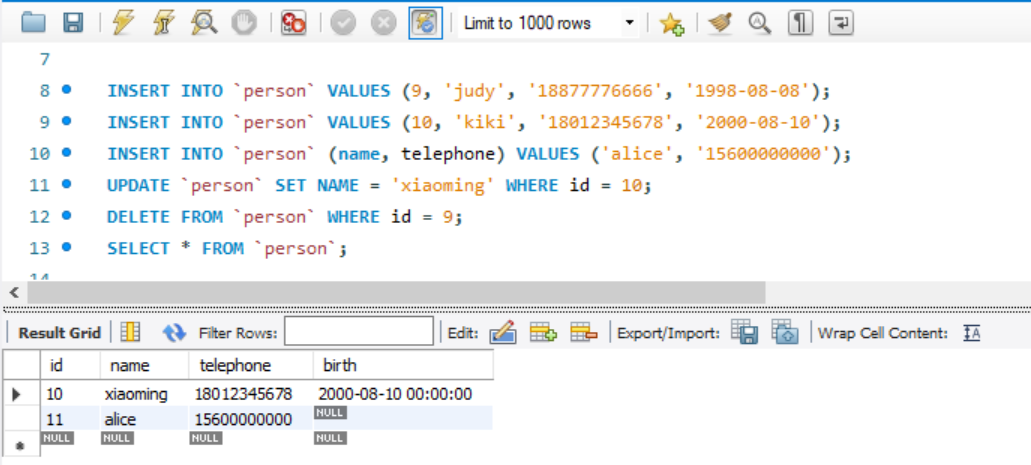Click NULL name cell in the new row
Image resolution: width=1031 pixels, height=465 pixels.
[x=117, y=438]
